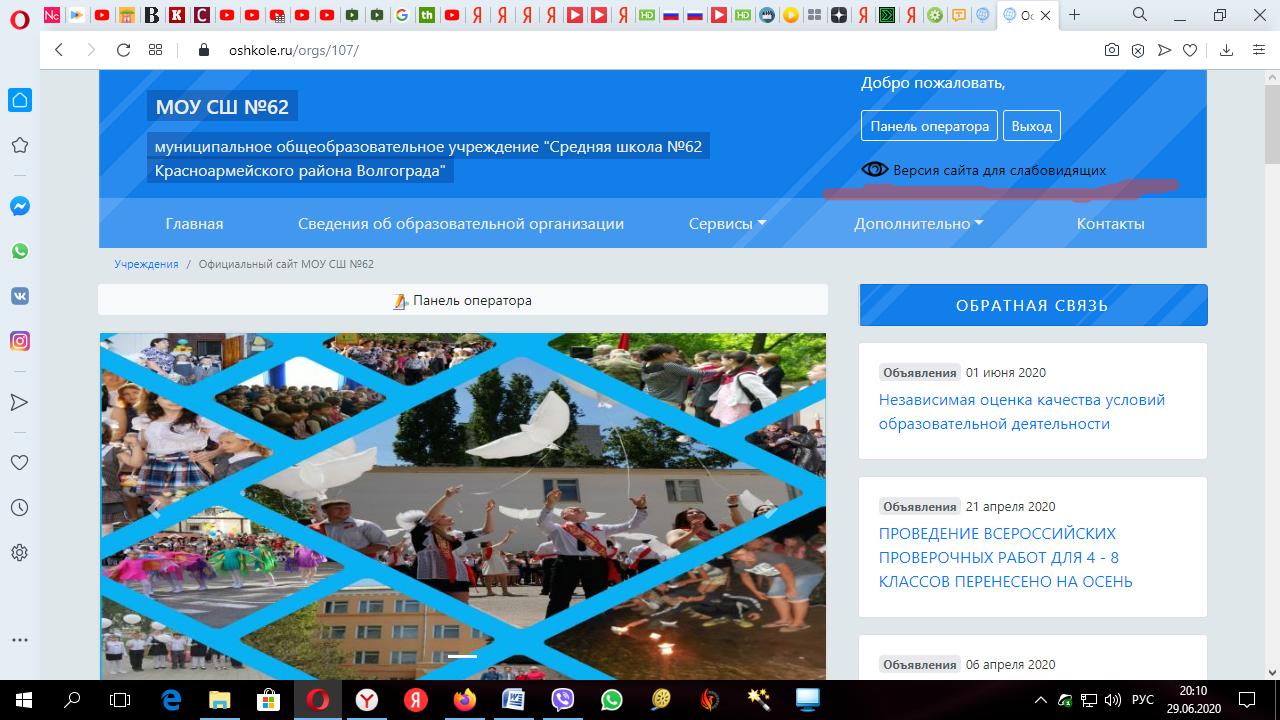Open the ad blocker shield settings

pos(1138,50)
